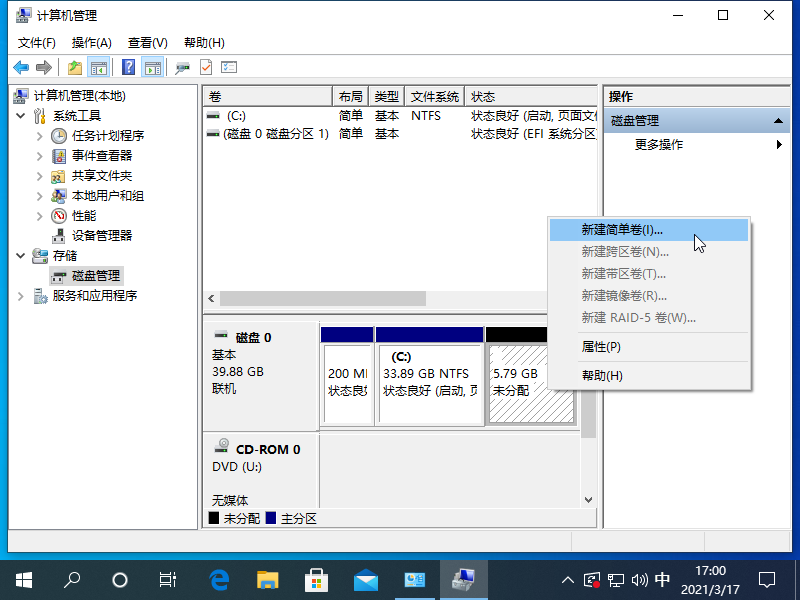Open the 查看(V) menu
The width and height of the screenshot is (800, 600).
(x=146, y=42)
